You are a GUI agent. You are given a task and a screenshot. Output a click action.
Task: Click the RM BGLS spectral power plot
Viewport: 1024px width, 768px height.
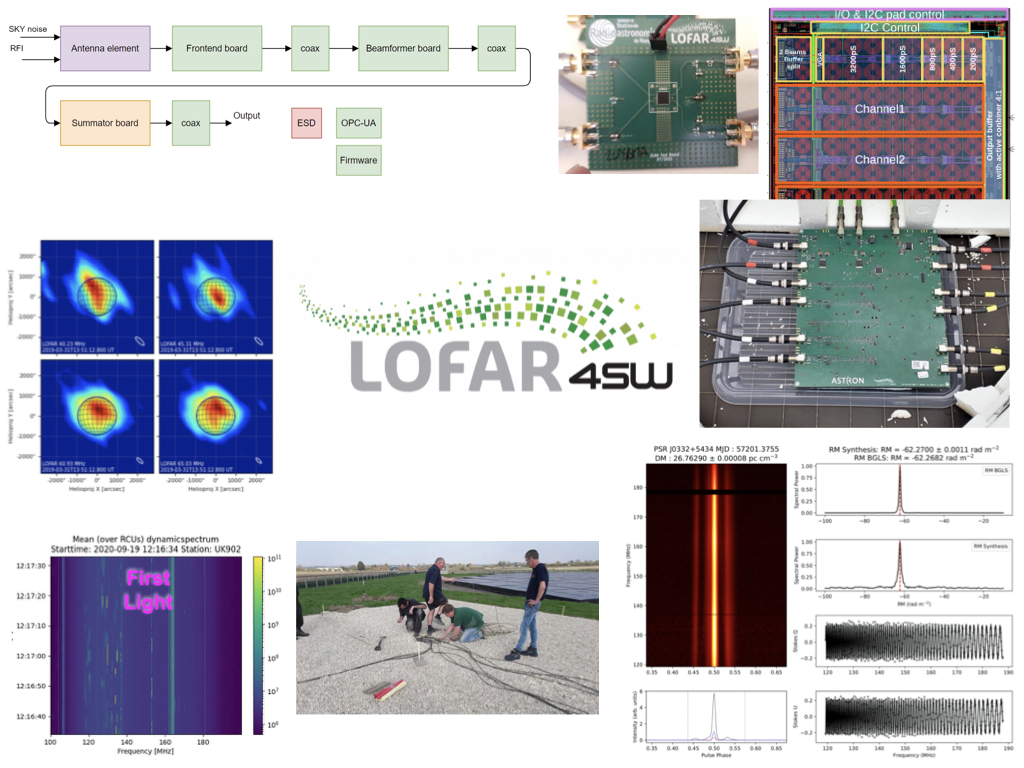(913, 490)
